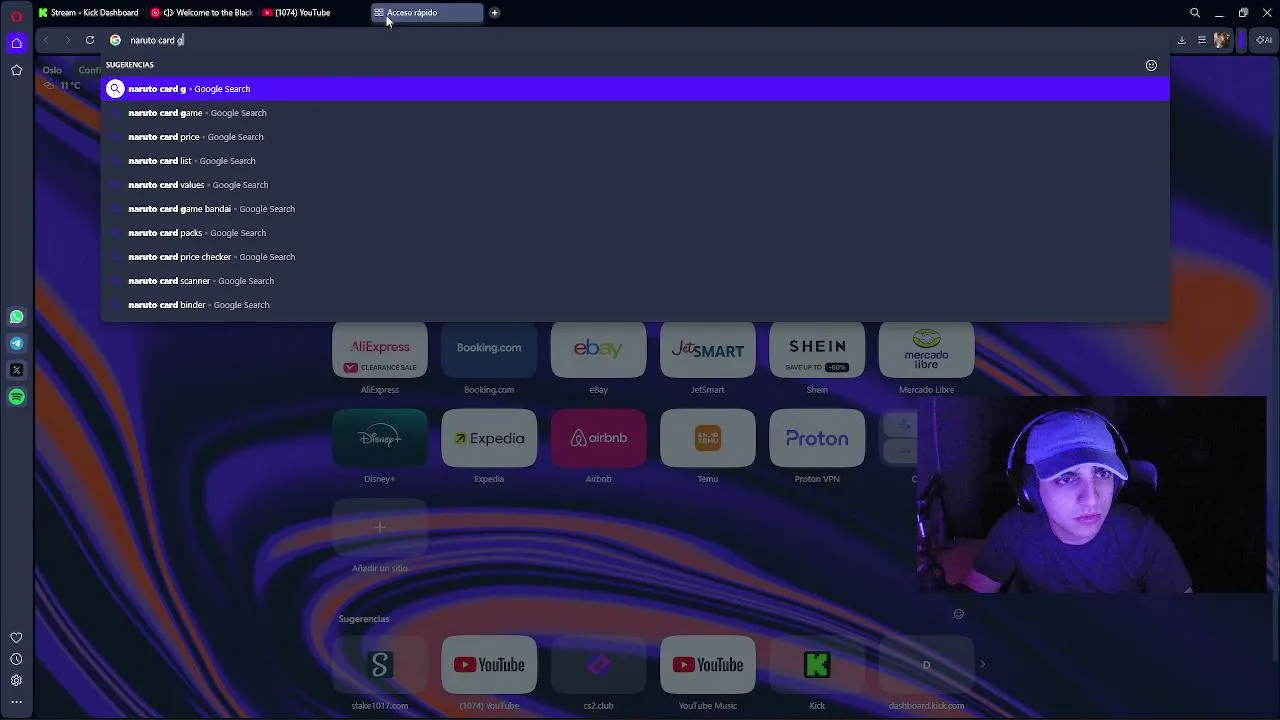Open the Booking.com speed dial tile
The width and height of the screenshot is (1280, 720).
pyautogui.click(x=489, y=349)
